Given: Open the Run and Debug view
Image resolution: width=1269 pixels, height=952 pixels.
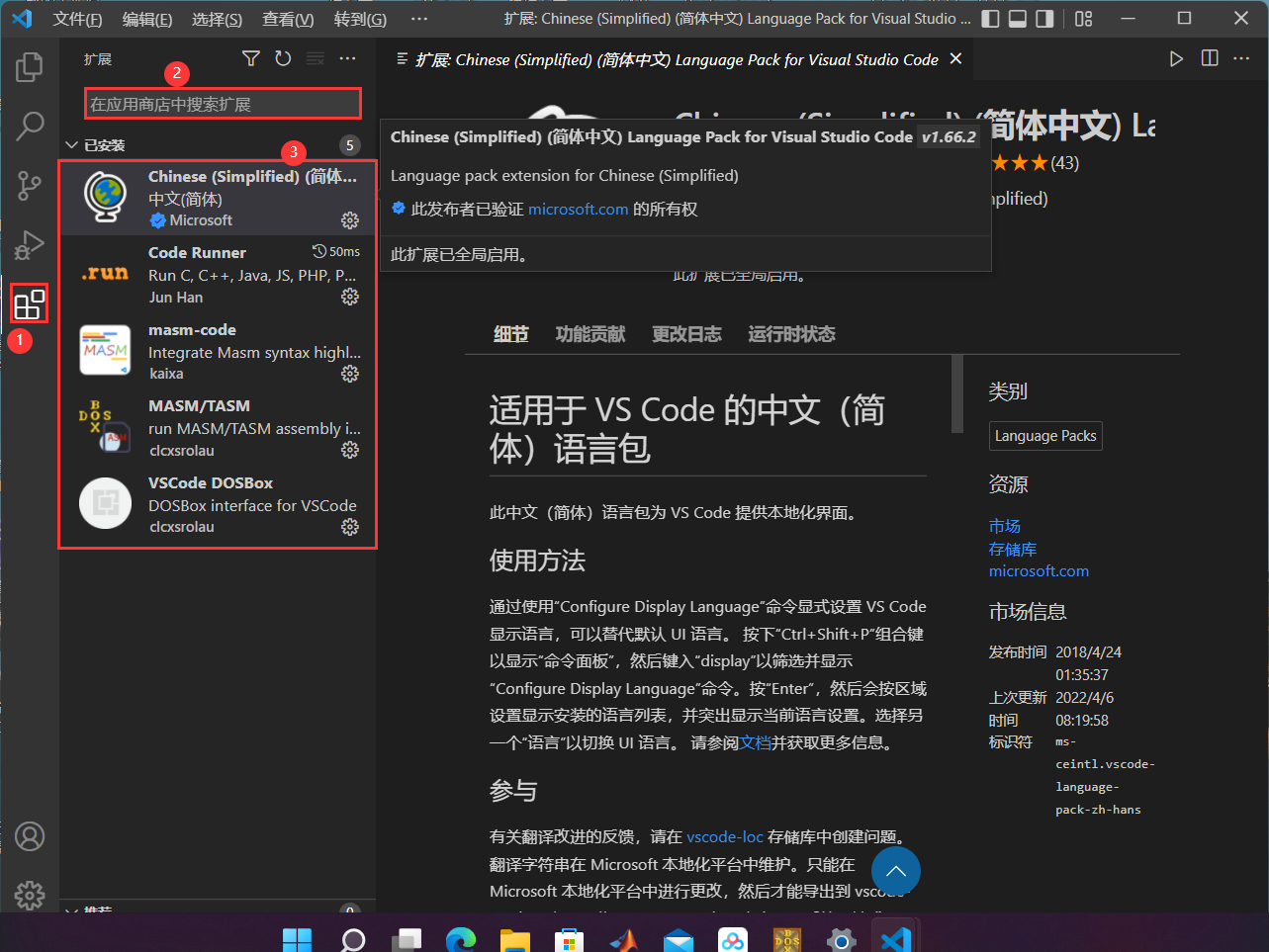Looking at the screenshot, I should pos(30,244).
